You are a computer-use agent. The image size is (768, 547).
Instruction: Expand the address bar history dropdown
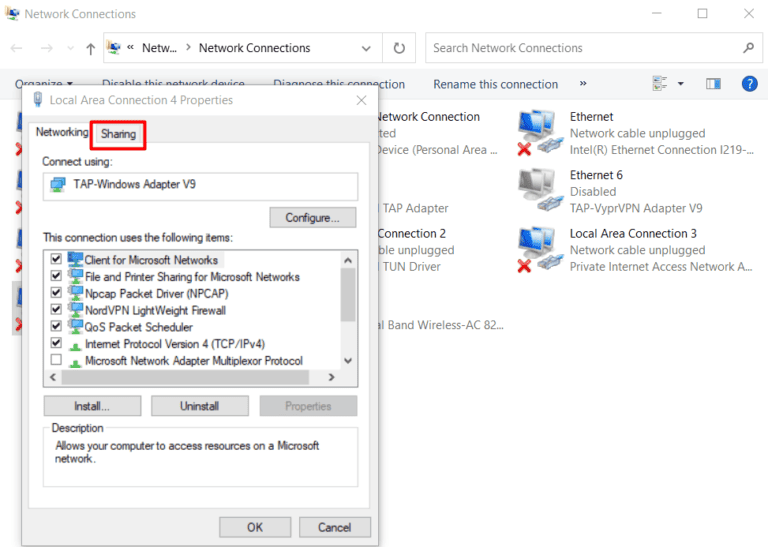point(366,48)
